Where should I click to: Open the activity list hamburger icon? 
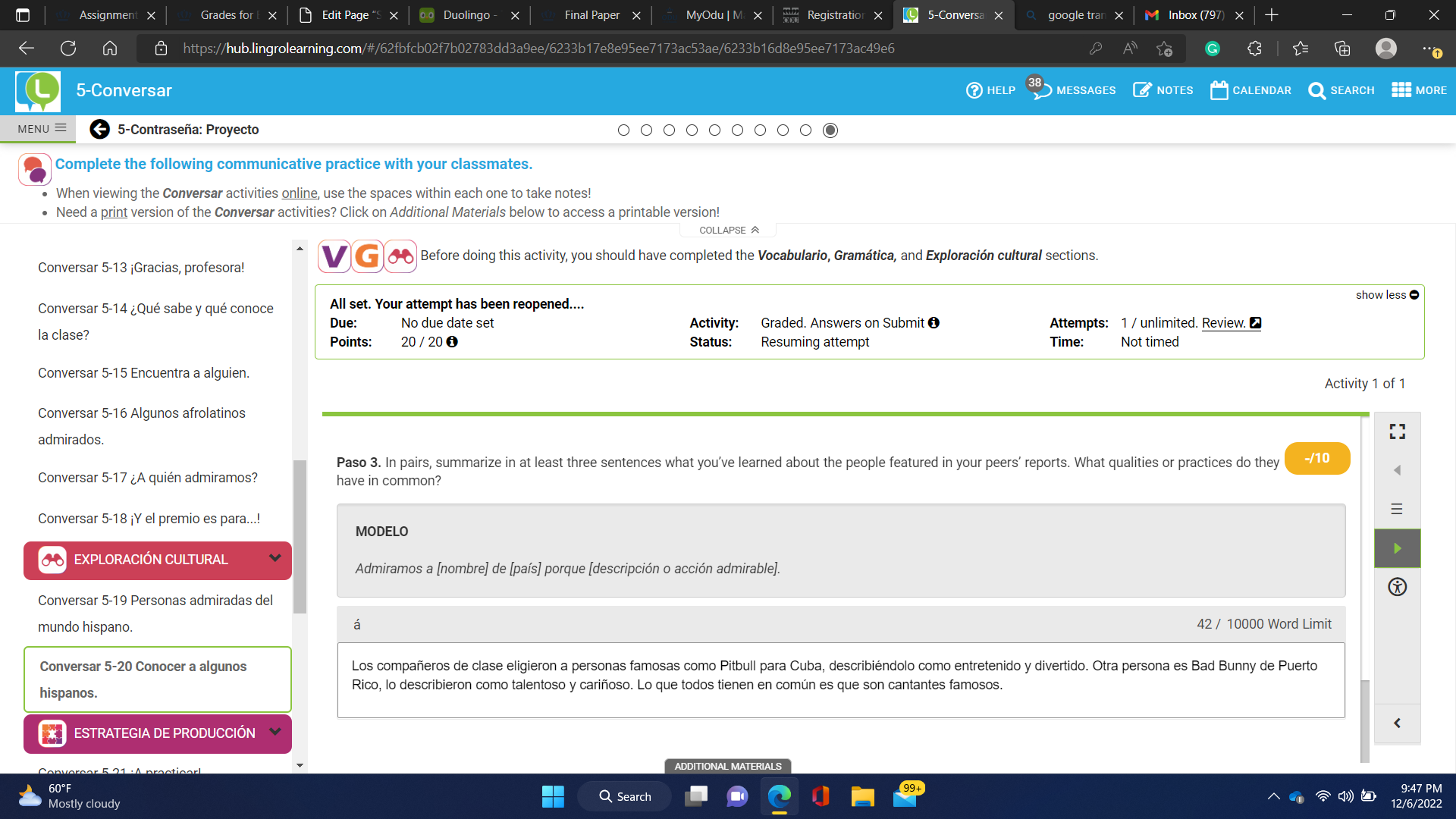click(1397, 509)
